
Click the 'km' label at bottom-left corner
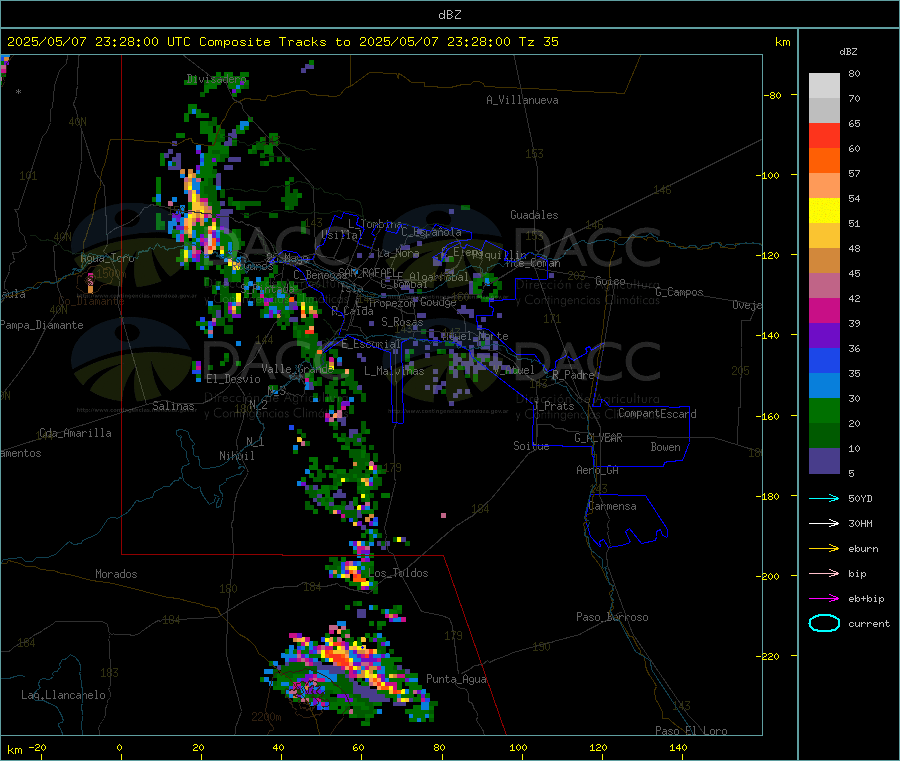point(14,750)
